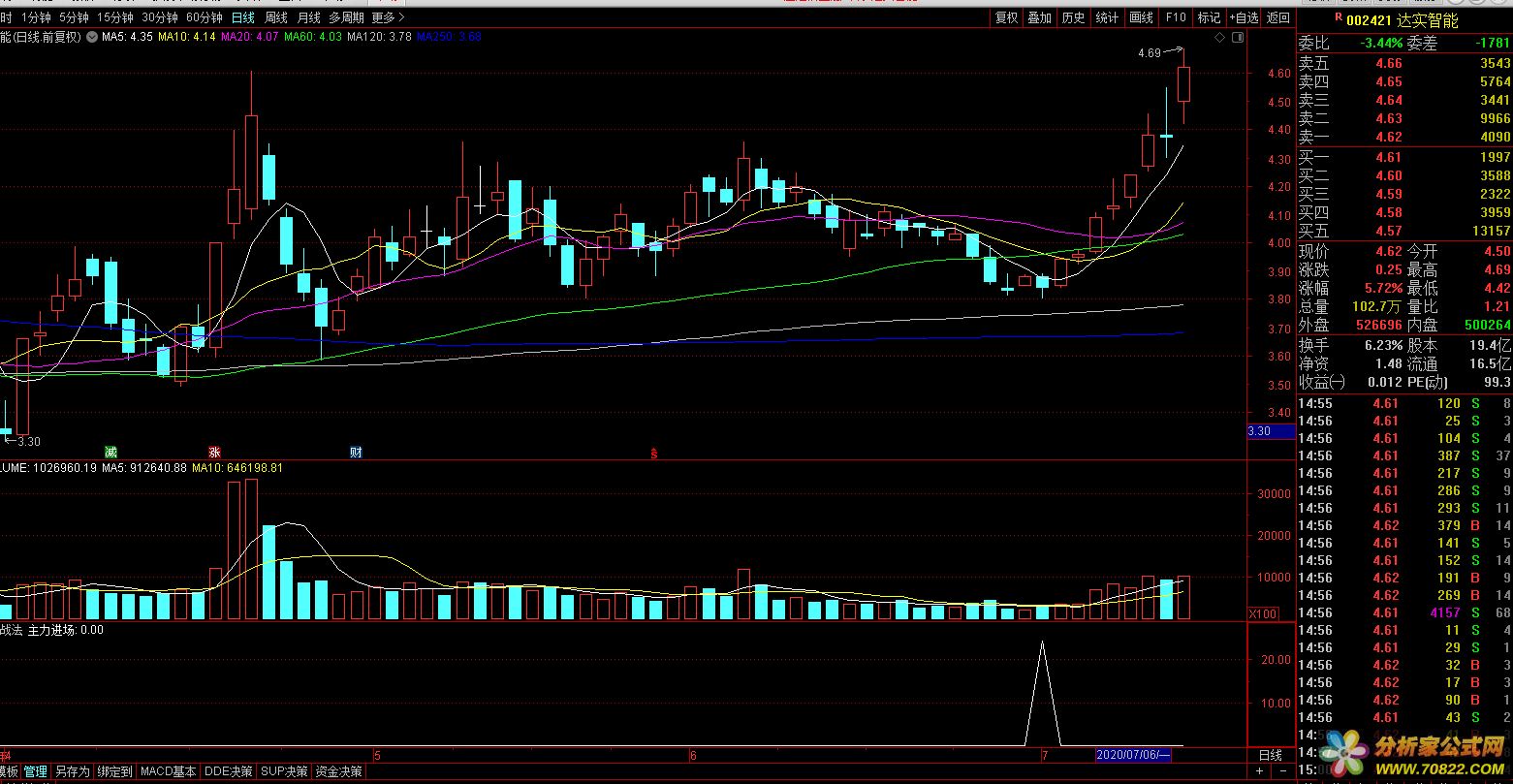Switch to the 1分钟 period
This screenshot has width=1513, height=784.
[x=36, y=17]
